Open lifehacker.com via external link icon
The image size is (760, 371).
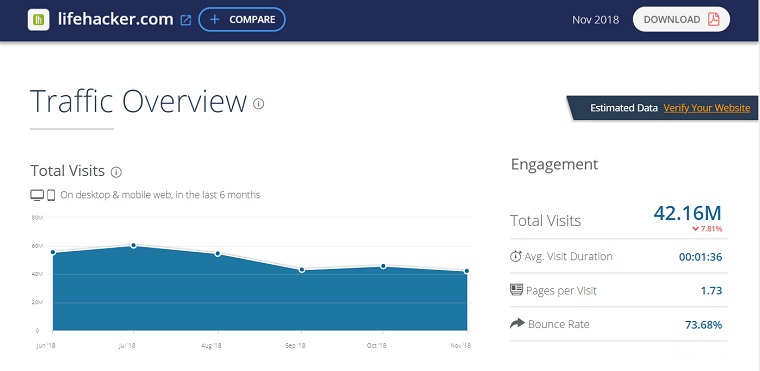click(x=186, y=20)
